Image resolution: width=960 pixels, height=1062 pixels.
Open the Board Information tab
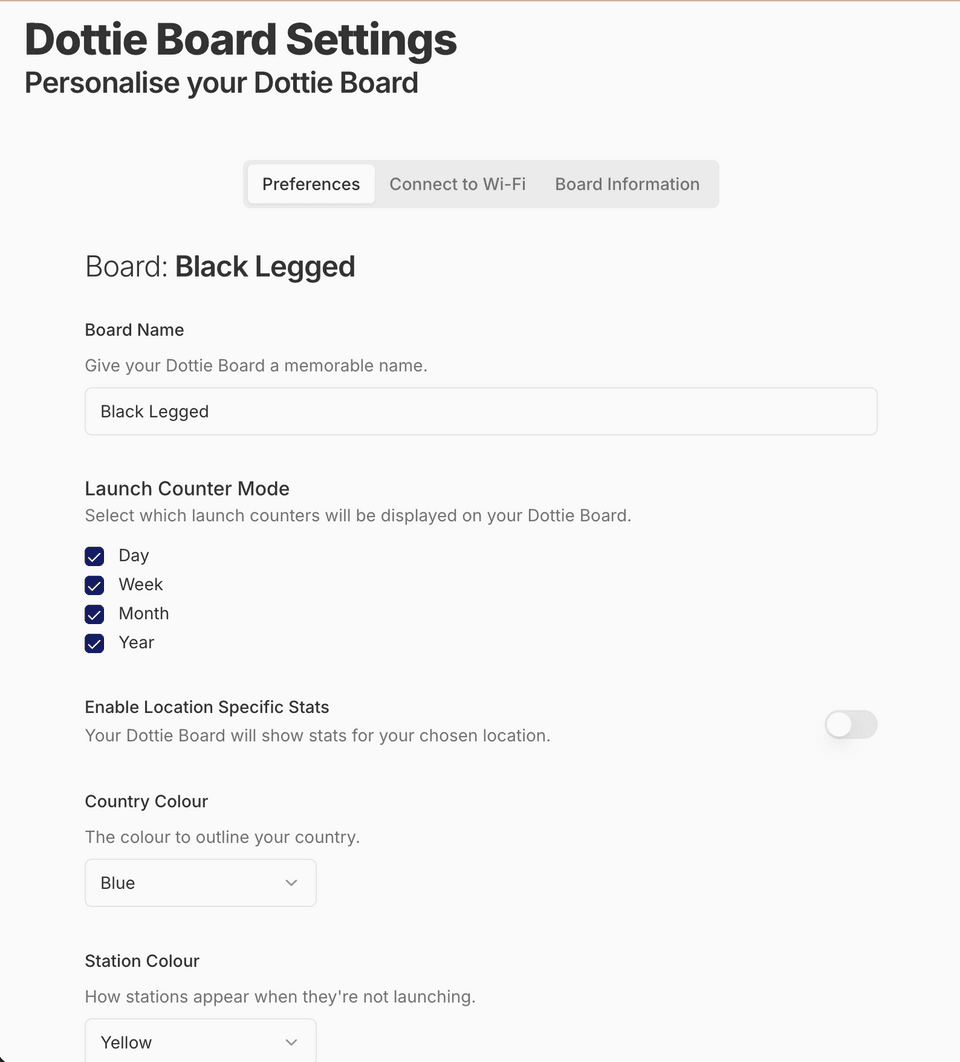(x=627, y=184)
